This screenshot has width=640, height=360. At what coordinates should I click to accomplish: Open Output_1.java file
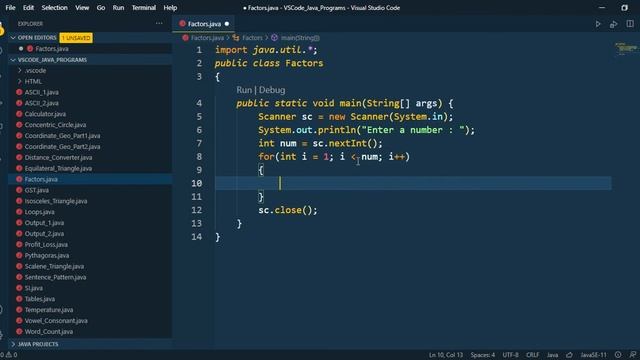(x=44, y=223)
